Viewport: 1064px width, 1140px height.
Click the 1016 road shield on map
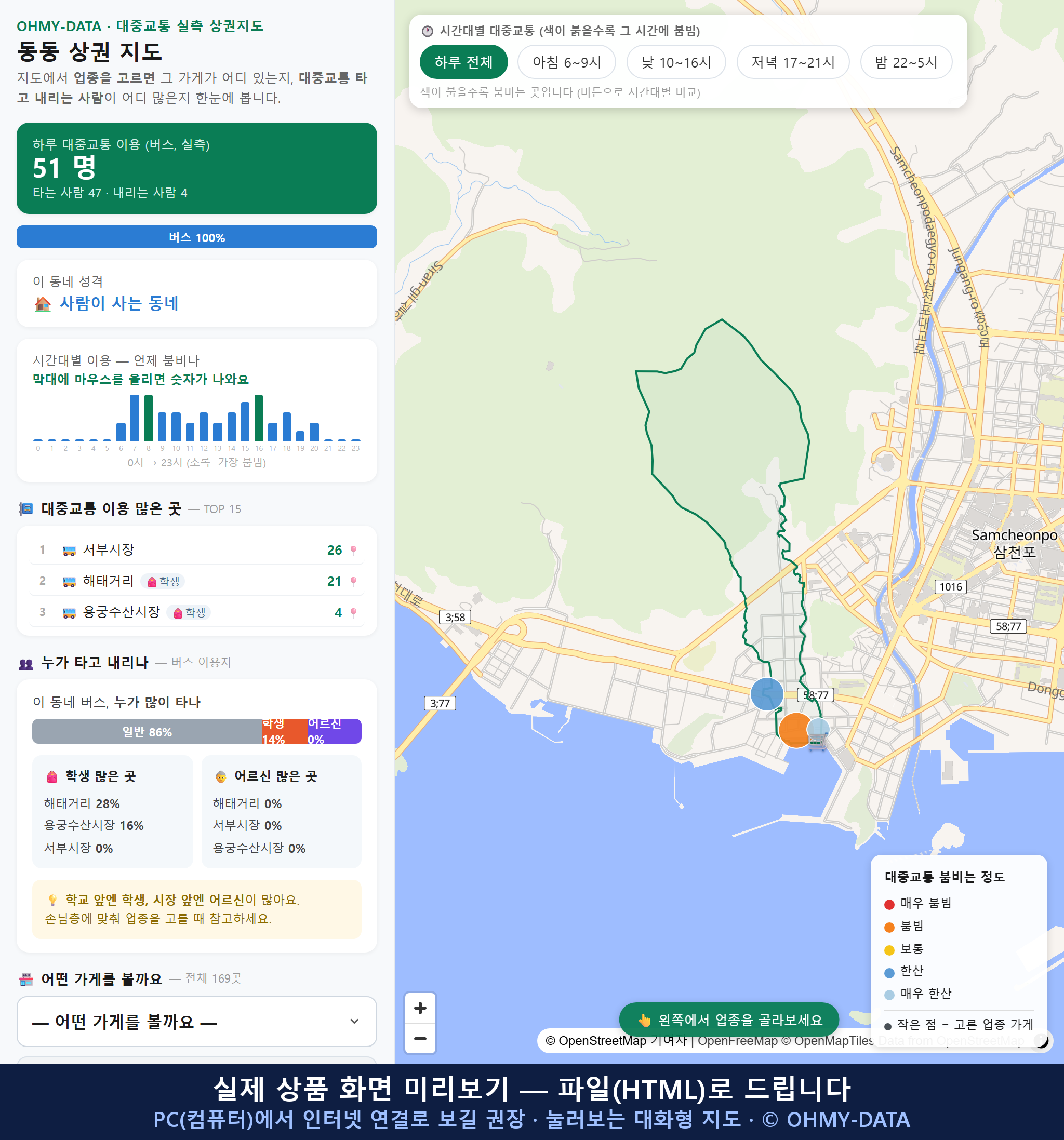tap(950, 587)
